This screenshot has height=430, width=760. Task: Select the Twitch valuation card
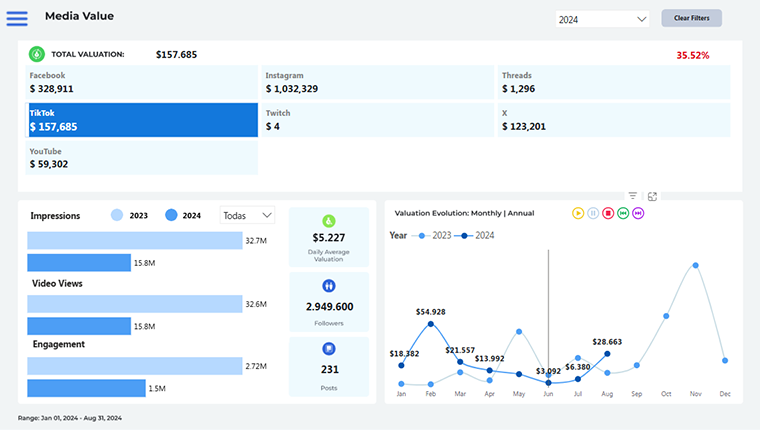click(x=378, y=120)
